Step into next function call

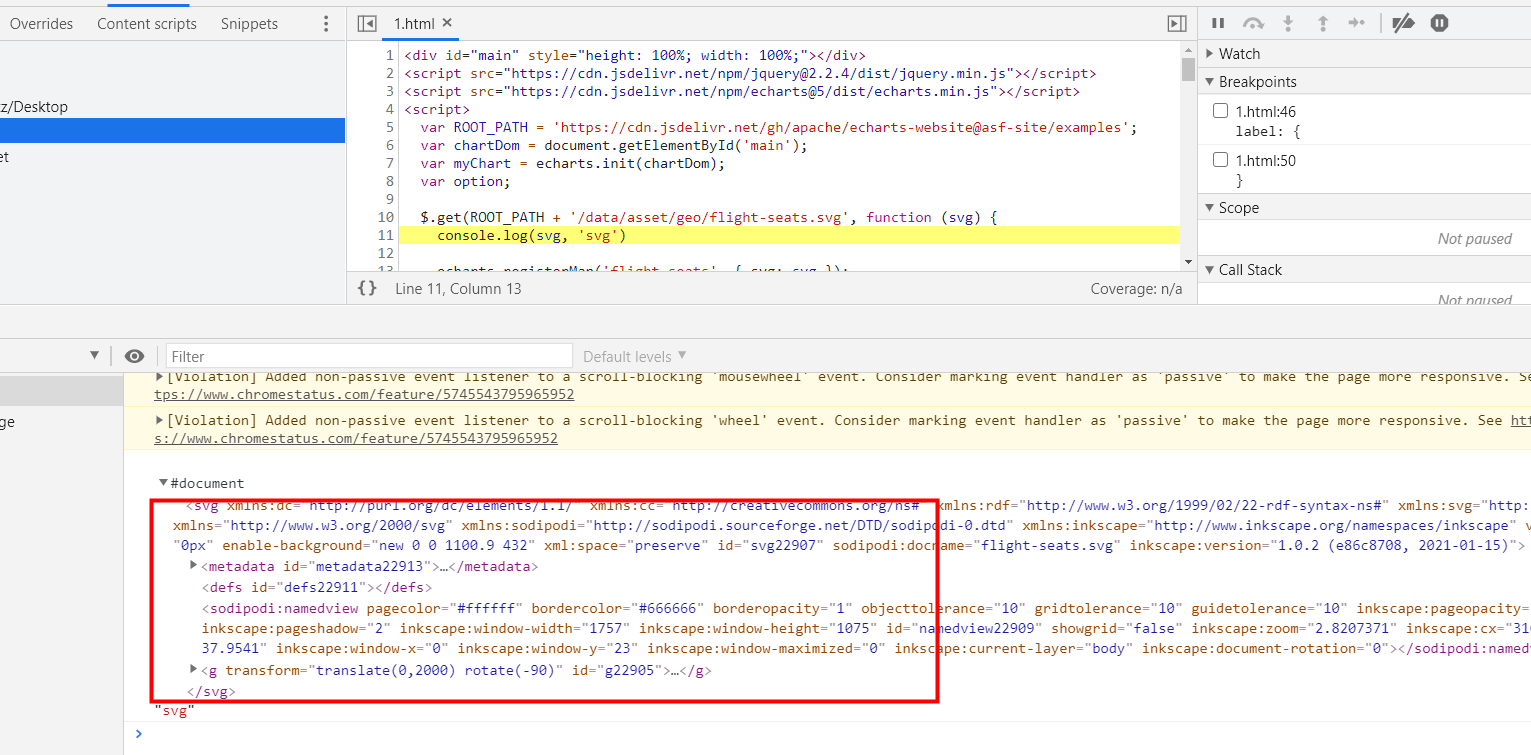pos(1289,23)
